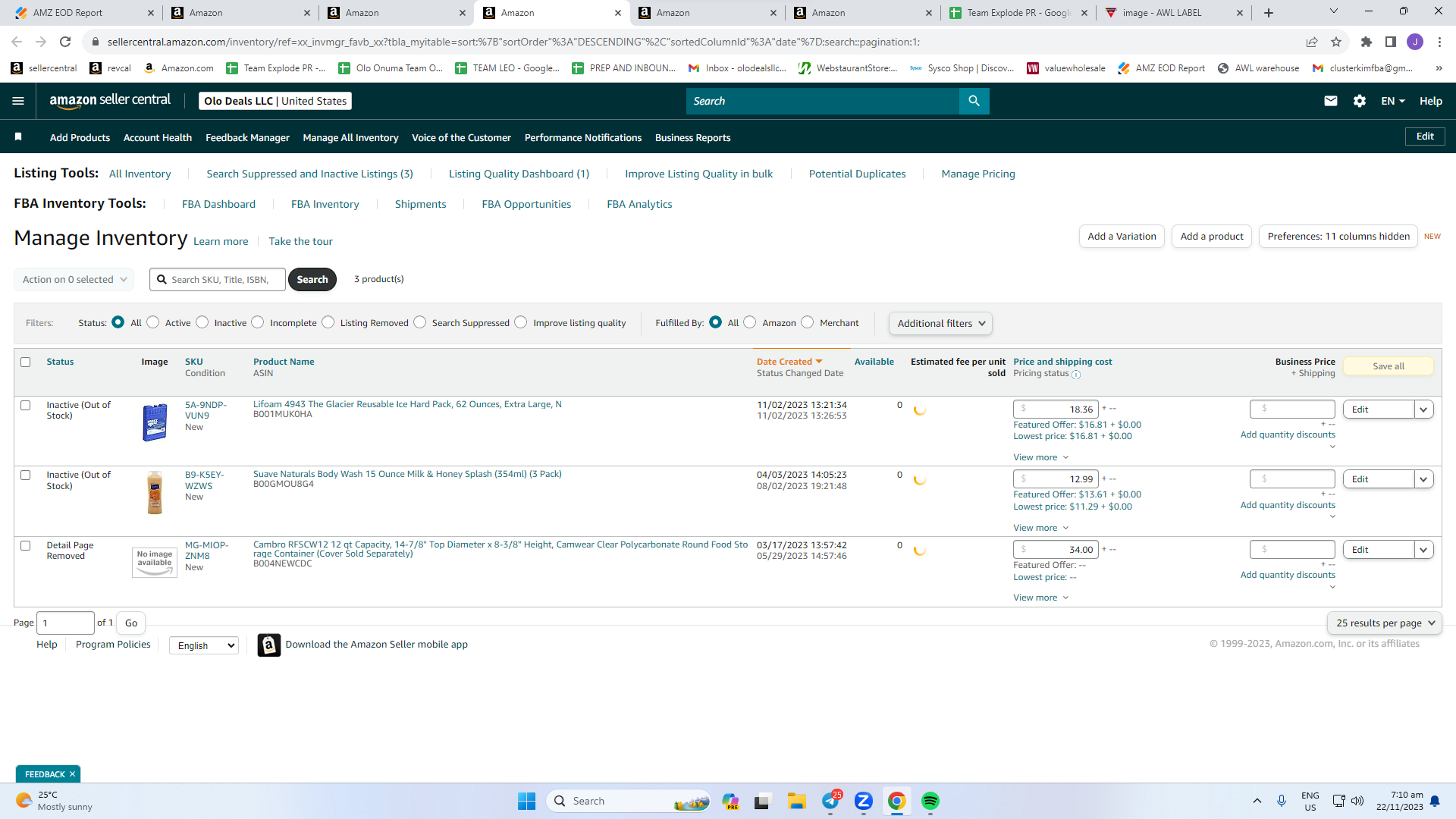
Task: Open Zoom from the taskbar
Action: pos(864,801)
